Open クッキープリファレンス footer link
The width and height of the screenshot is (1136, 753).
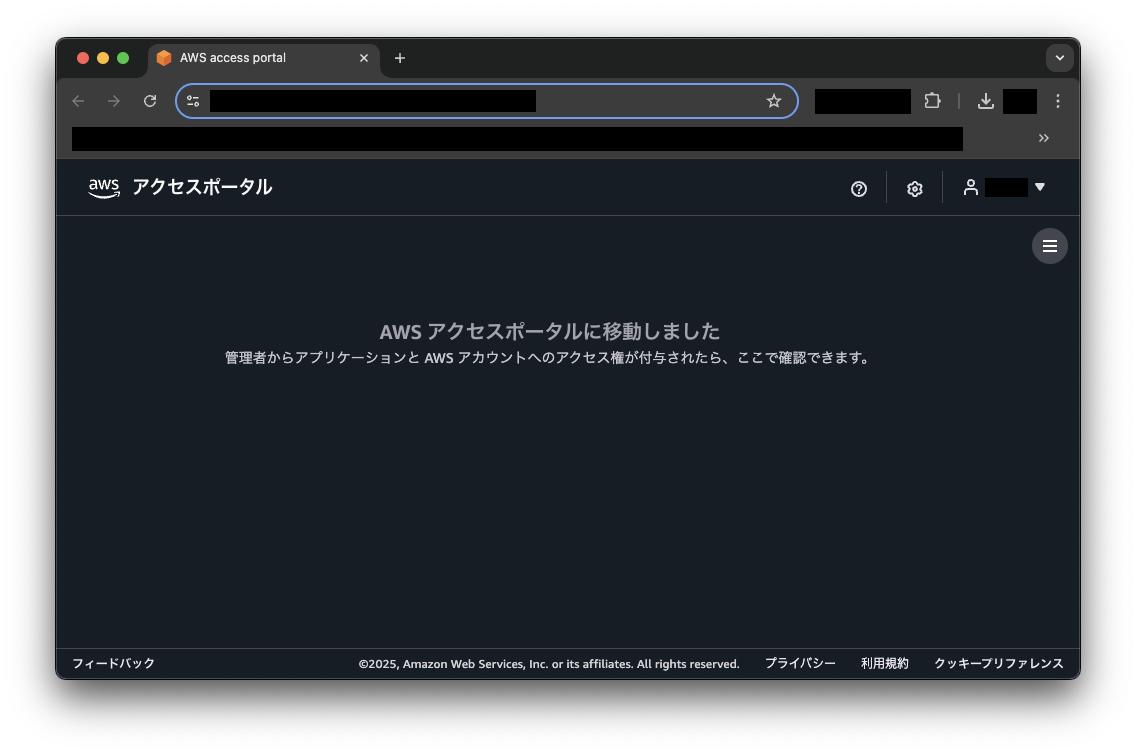click(999, 663)
